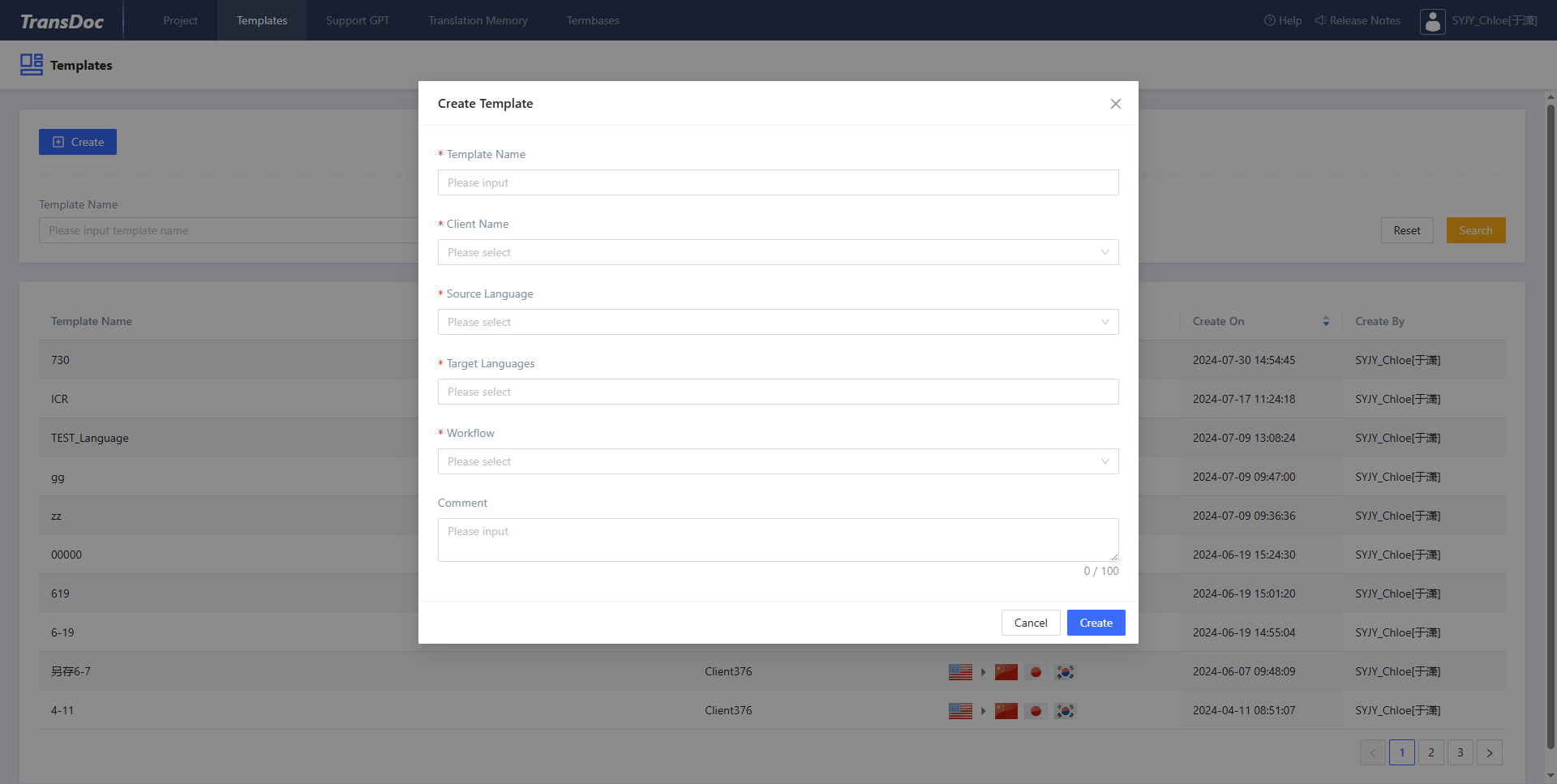The height and width of the screenshot is (784, 1557).
Task: Open the Termbases tab
Action: pyautogui.click(x=593, y=20)
